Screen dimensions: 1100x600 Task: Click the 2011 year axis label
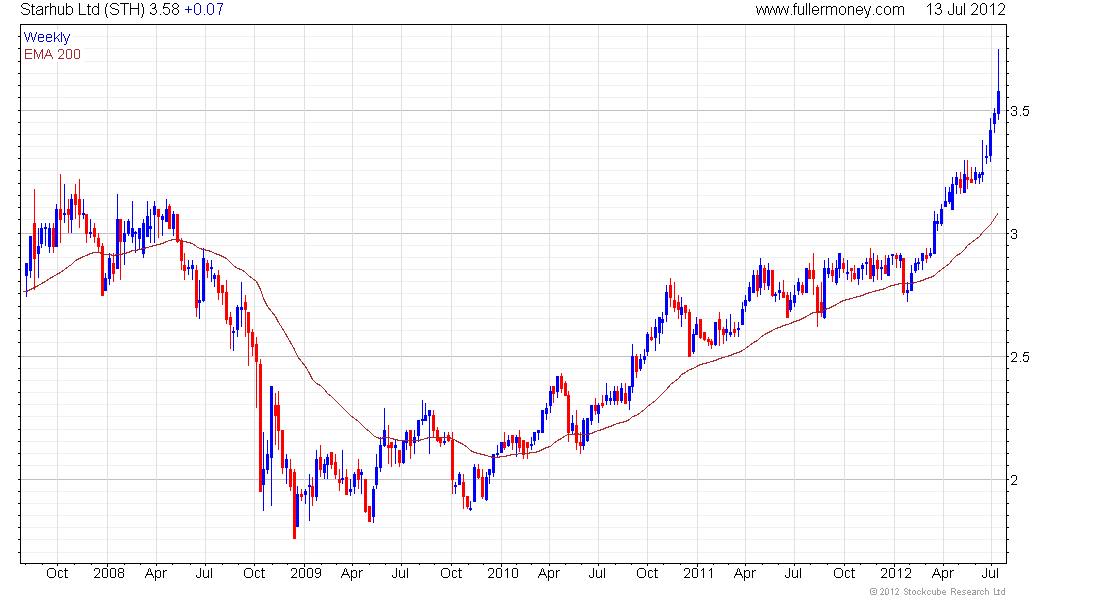pos(699,573)
